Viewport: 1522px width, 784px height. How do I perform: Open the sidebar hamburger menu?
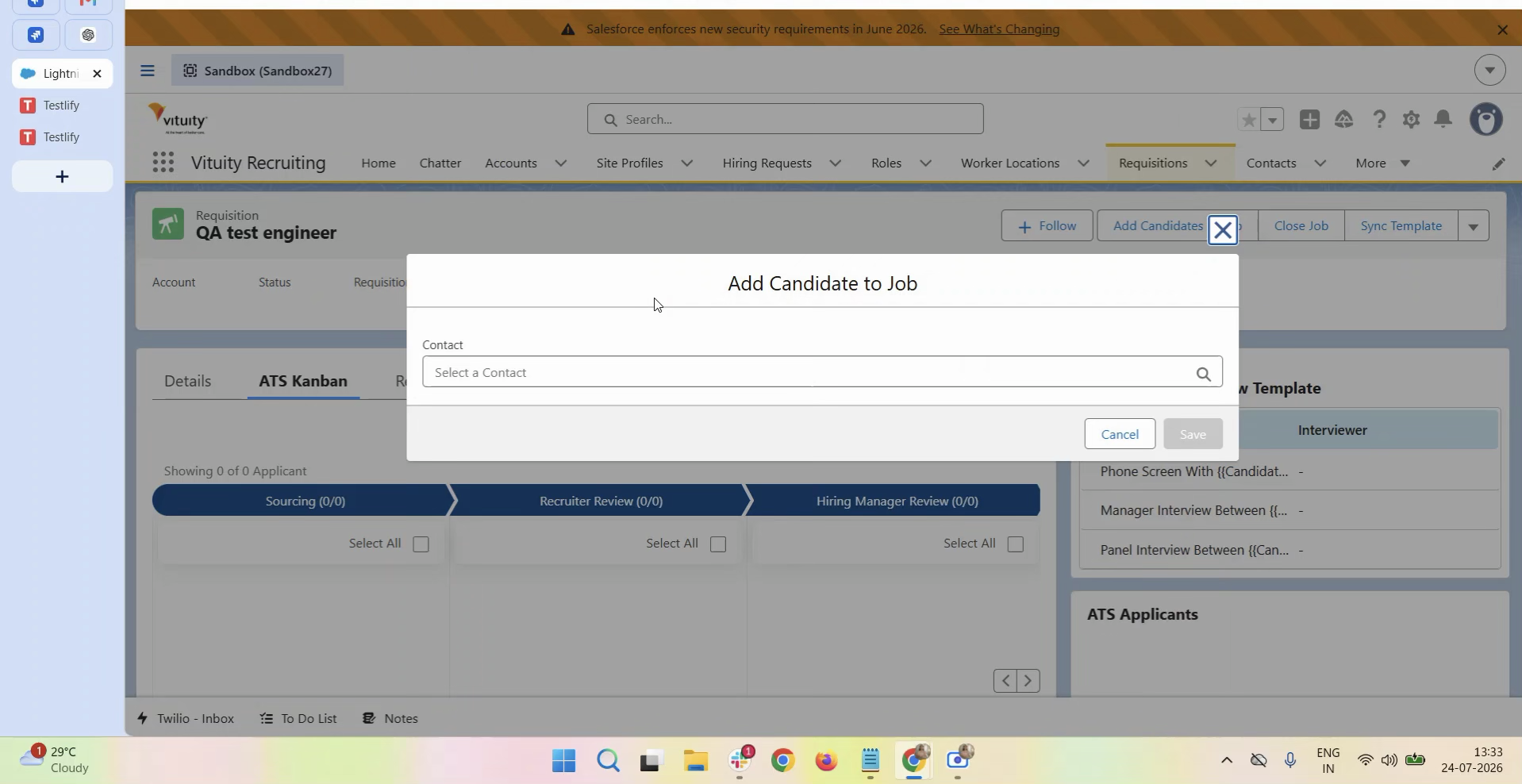(148, 71)
